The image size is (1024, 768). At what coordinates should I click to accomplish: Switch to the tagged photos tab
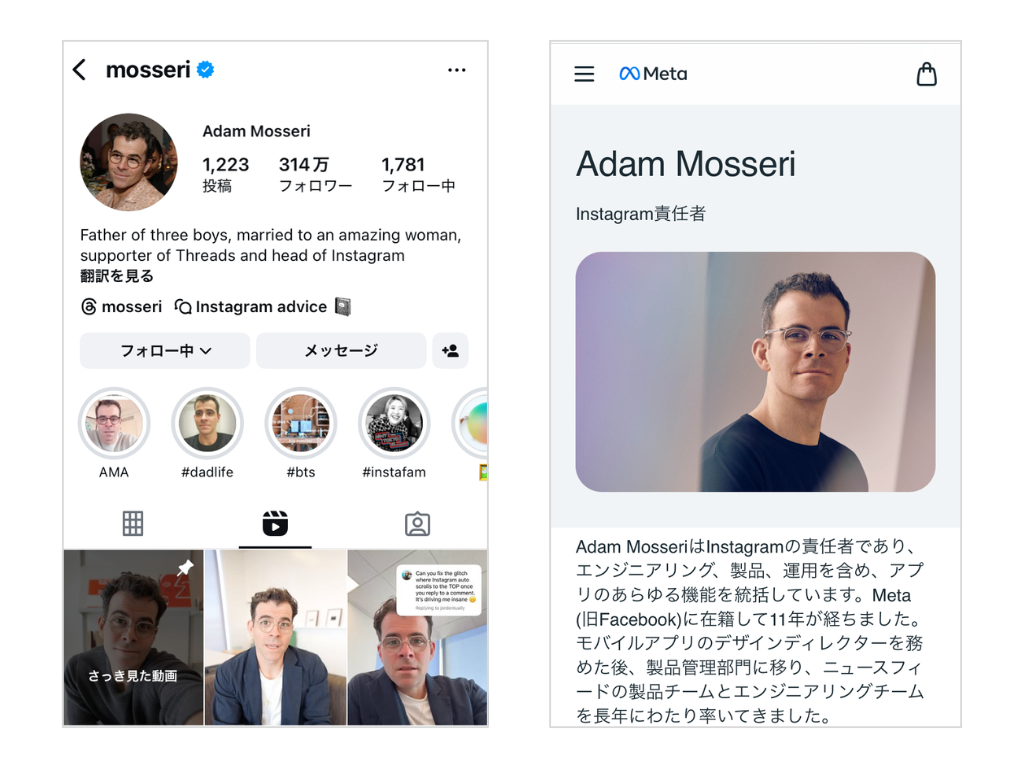coord(417,524)
